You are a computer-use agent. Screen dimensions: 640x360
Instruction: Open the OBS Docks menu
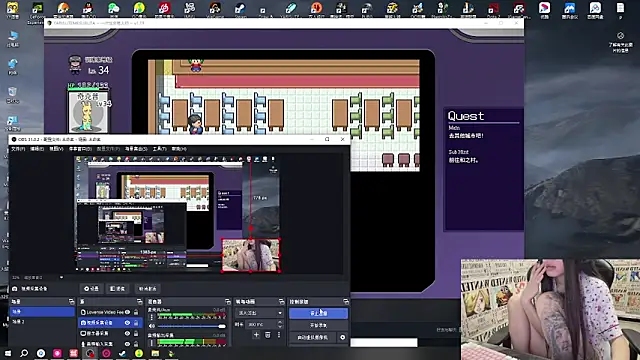tap(80, 149)
